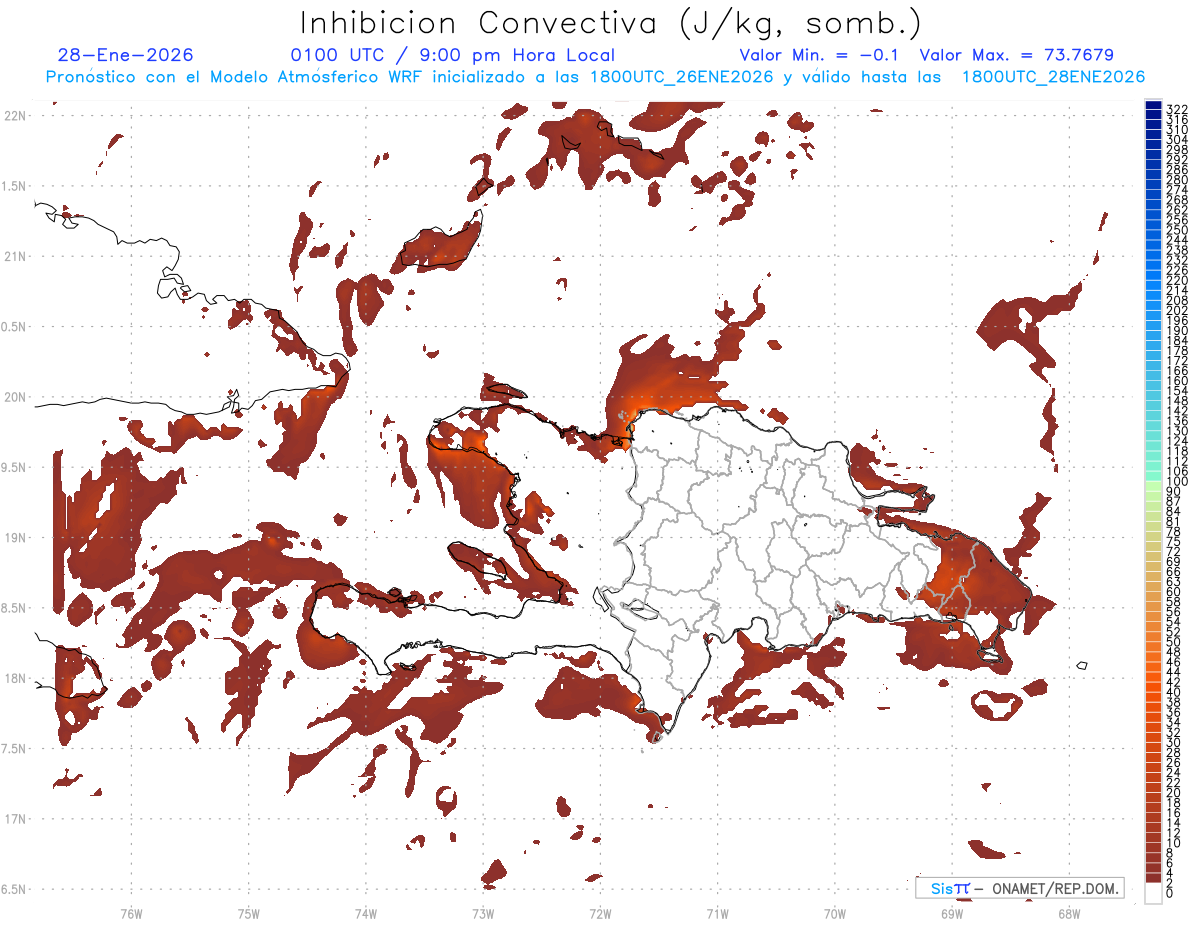Click the '72W' longitude label

click(x=600, y=913)
